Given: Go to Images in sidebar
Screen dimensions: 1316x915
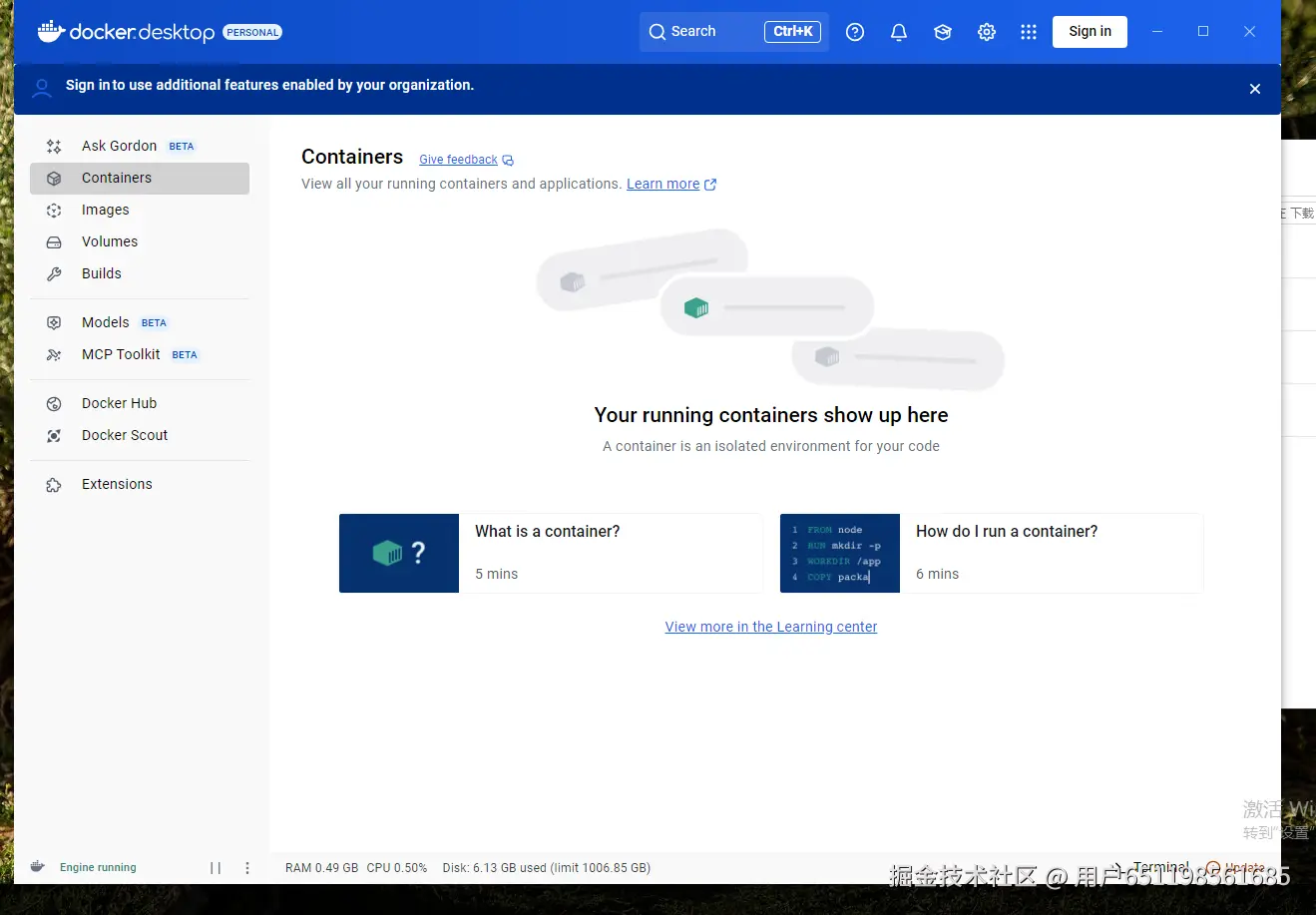Looking at the screenshot, I should tap(140, 210).
